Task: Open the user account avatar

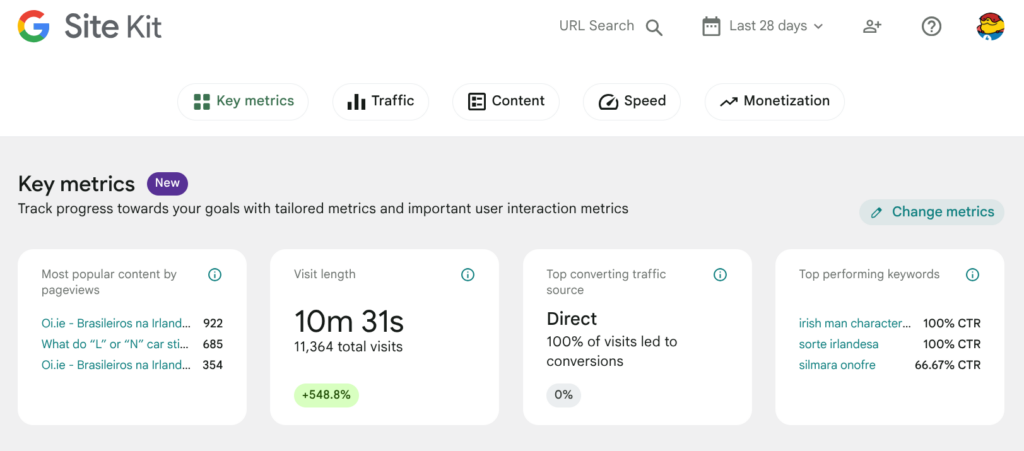Action: (990, 27)
